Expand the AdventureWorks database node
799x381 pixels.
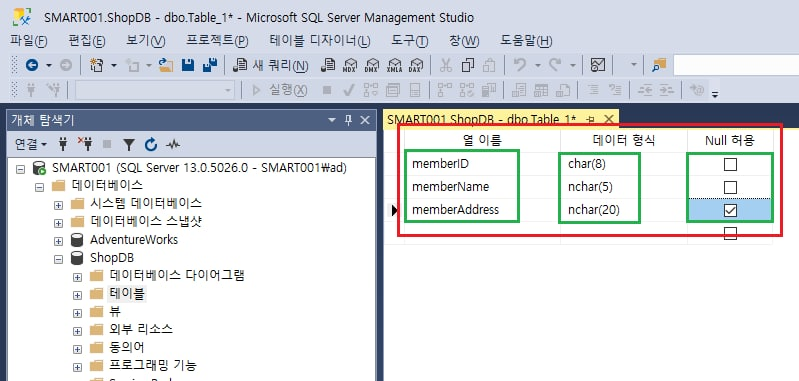click(58, 241)
